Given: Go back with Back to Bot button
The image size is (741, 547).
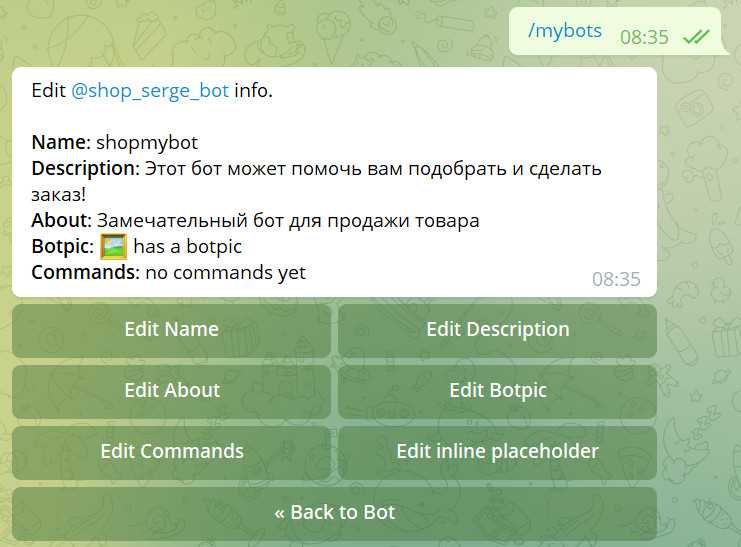Looking at the screenshot, I should tap(335, 513).
